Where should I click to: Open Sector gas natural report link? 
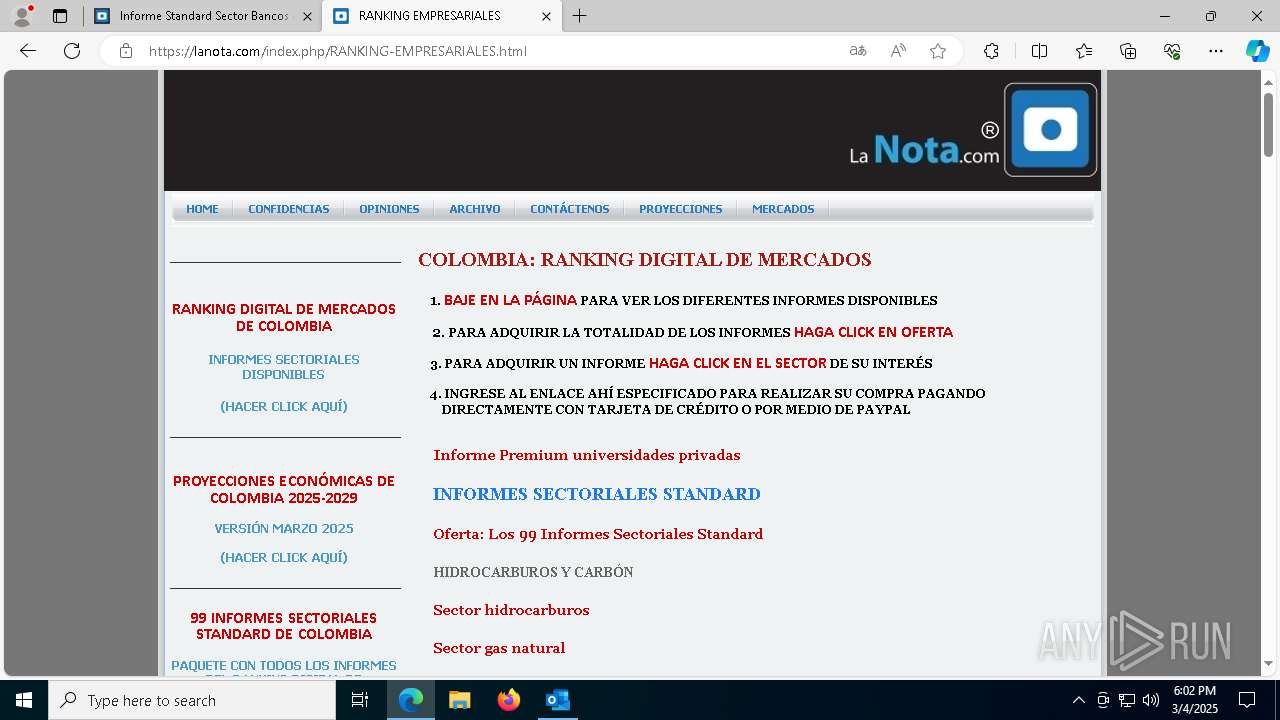[499, 648]
